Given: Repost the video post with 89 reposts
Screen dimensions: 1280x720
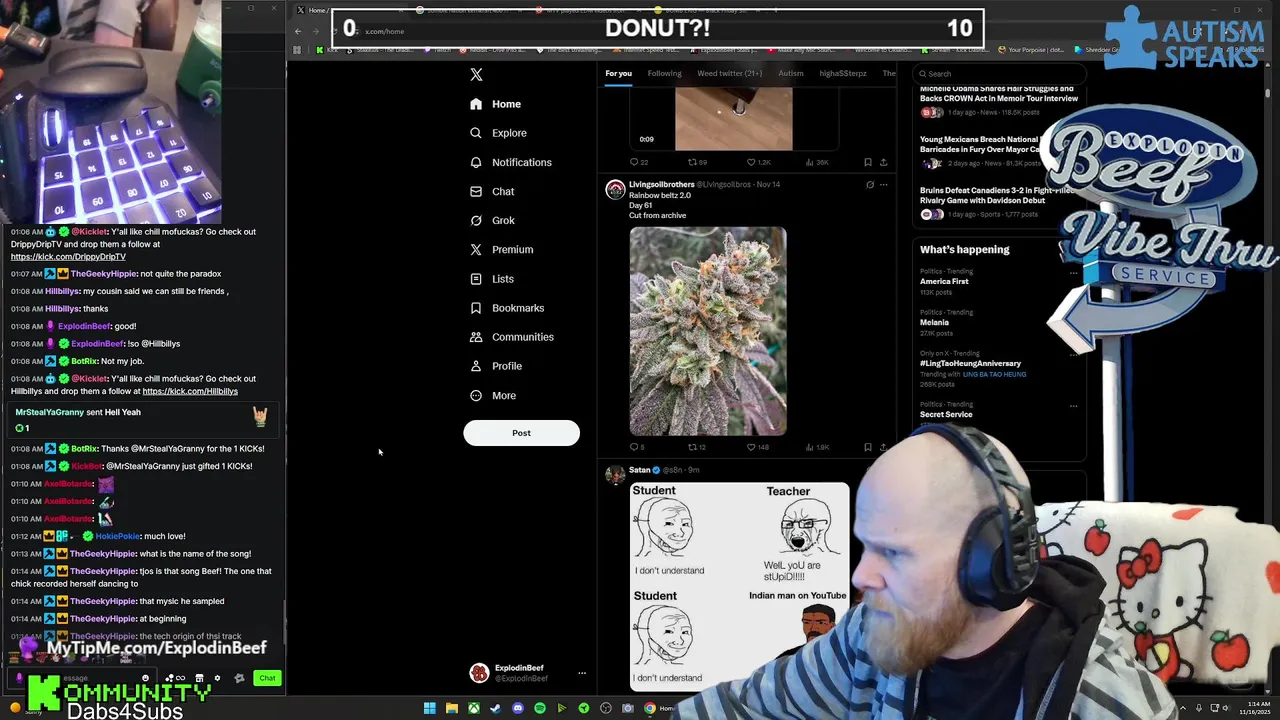Looking at the screenshot, I should pos(697,162).
